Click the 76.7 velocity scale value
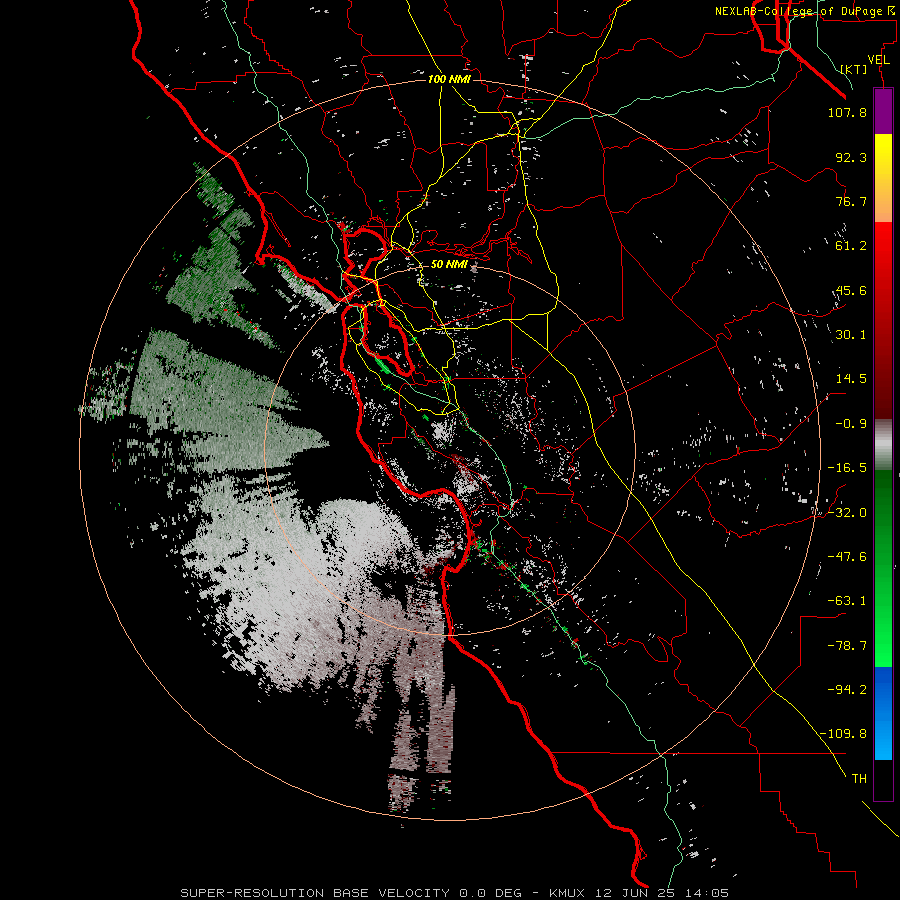The height and width of the screenshot is (900, 900). tap(851, 201)
